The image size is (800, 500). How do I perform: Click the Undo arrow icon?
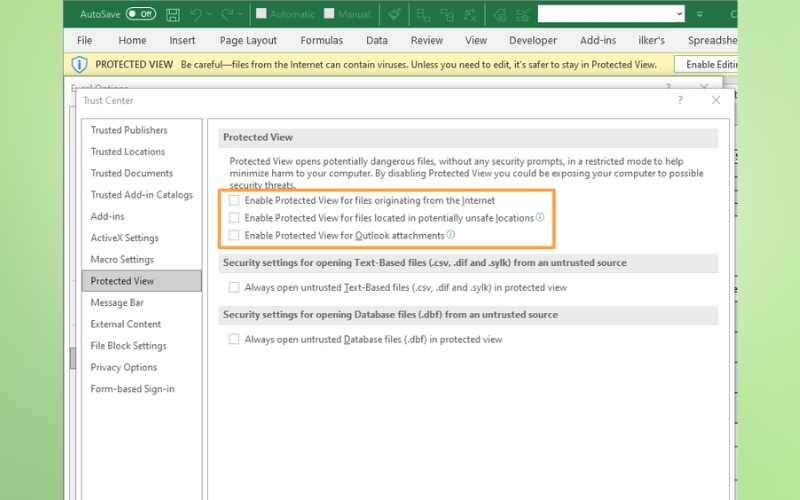tap(198, 15)
